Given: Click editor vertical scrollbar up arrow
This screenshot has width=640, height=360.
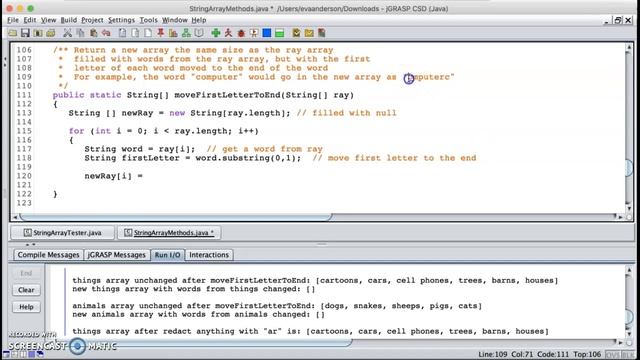Looking at the screenshot, I should (x=629, y=48).
